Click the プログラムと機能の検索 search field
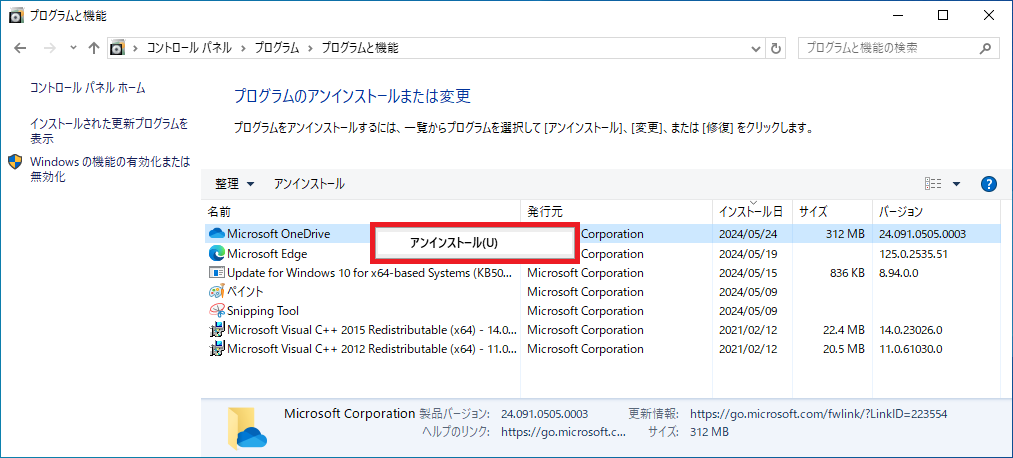 (x=886, y=48)
